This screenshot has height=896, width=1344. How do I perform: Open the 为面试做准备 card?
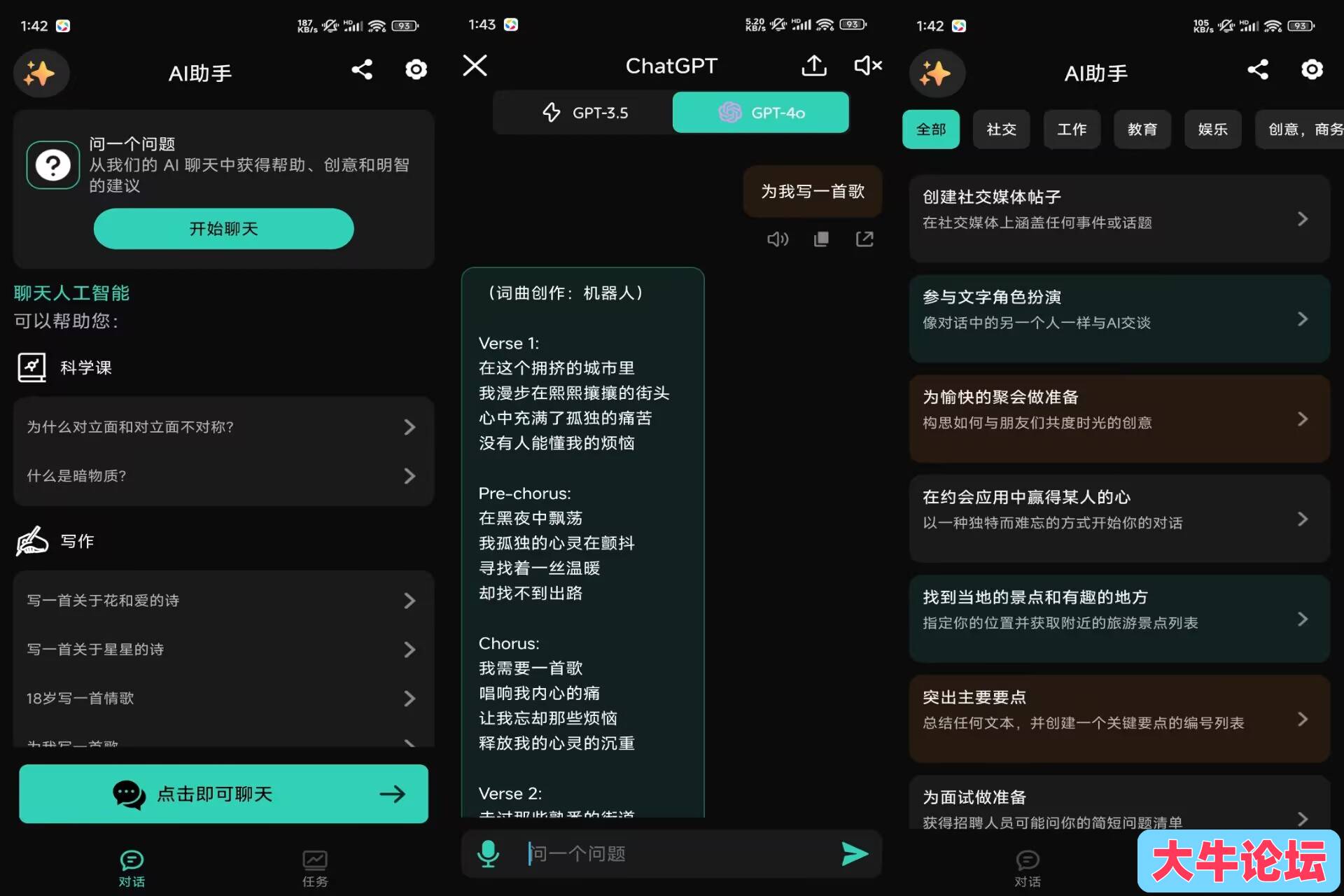click(1119, 803)
